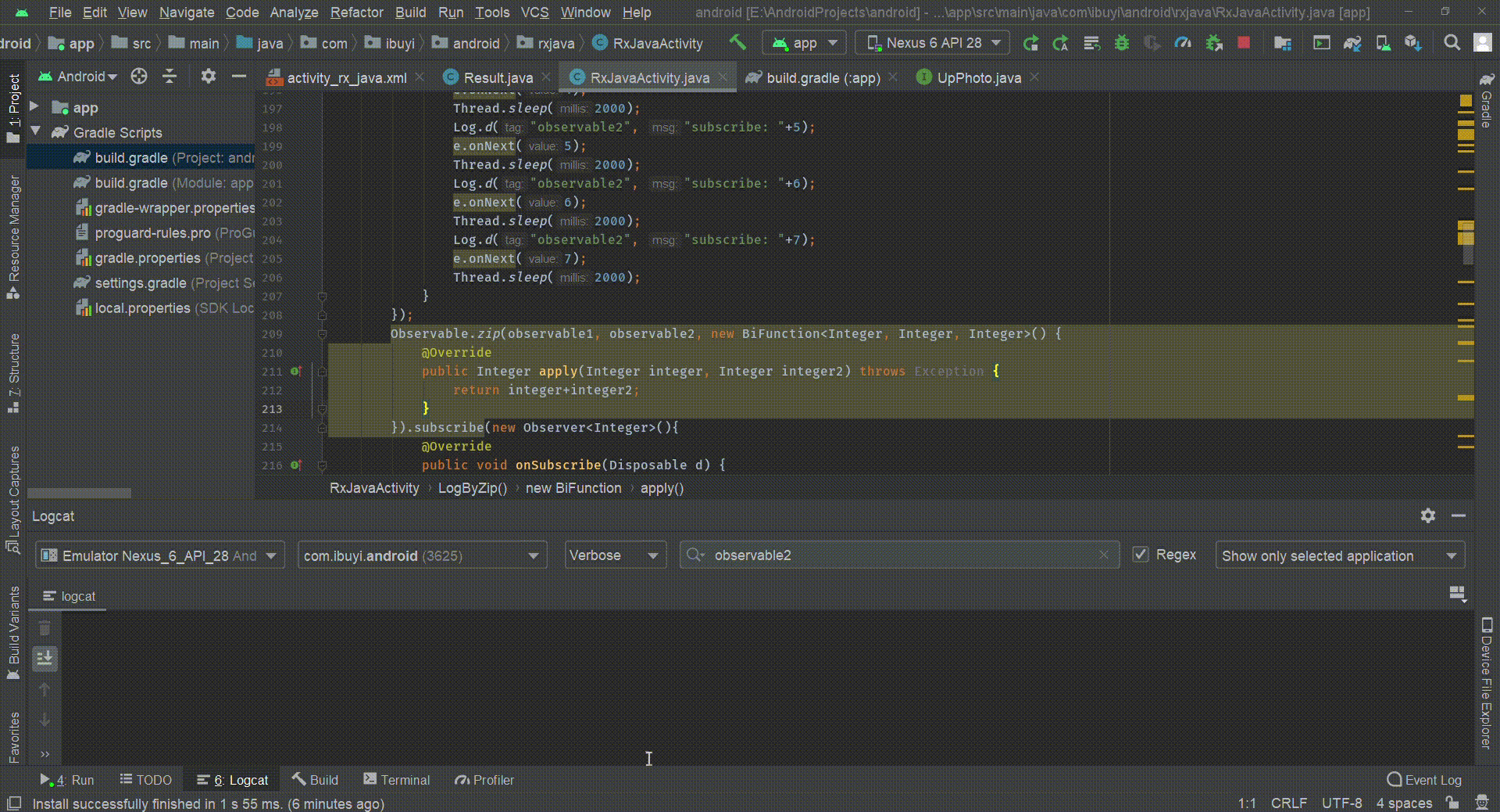Click the Up the stack trace arrow
This screenshot has width=1500, height=812.
pos(45,689)
